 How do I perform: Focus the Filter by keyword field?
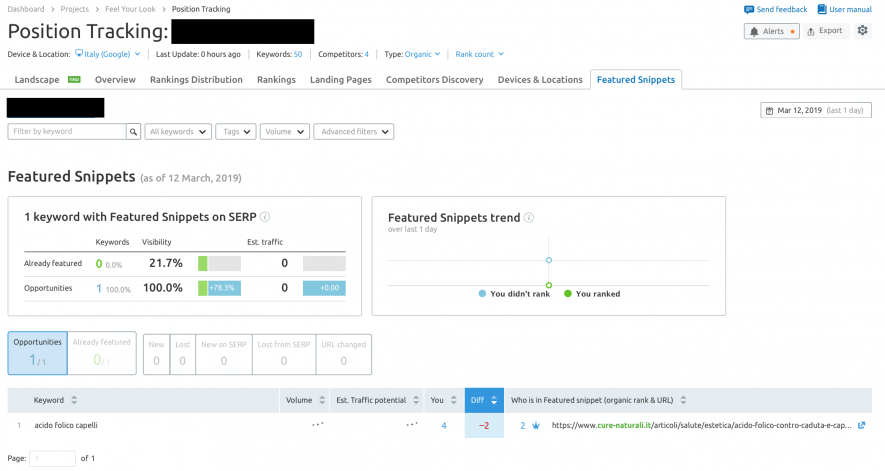click(x=67, y=132)
